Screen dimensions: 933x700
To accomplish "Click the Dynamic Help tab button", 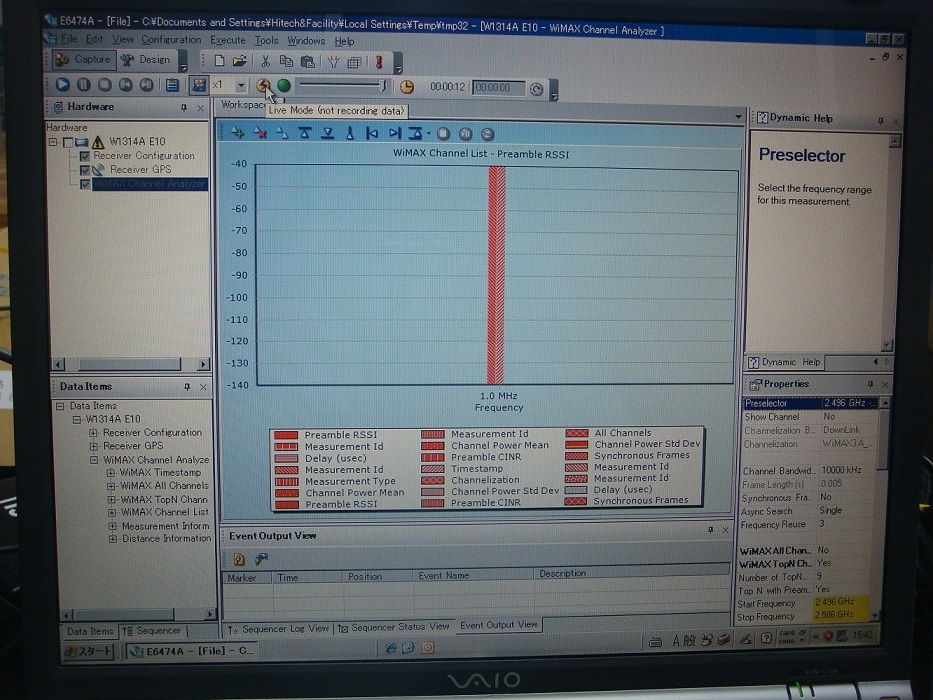I will pyautogui.click(x=786, y=362).
